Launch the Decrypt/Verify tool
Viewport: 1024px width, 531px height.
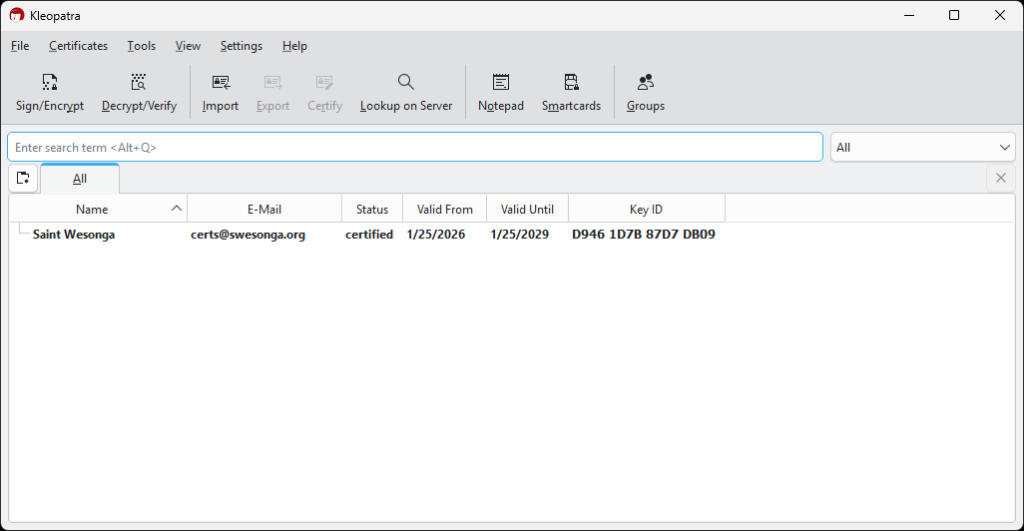(x=139, y=93)
